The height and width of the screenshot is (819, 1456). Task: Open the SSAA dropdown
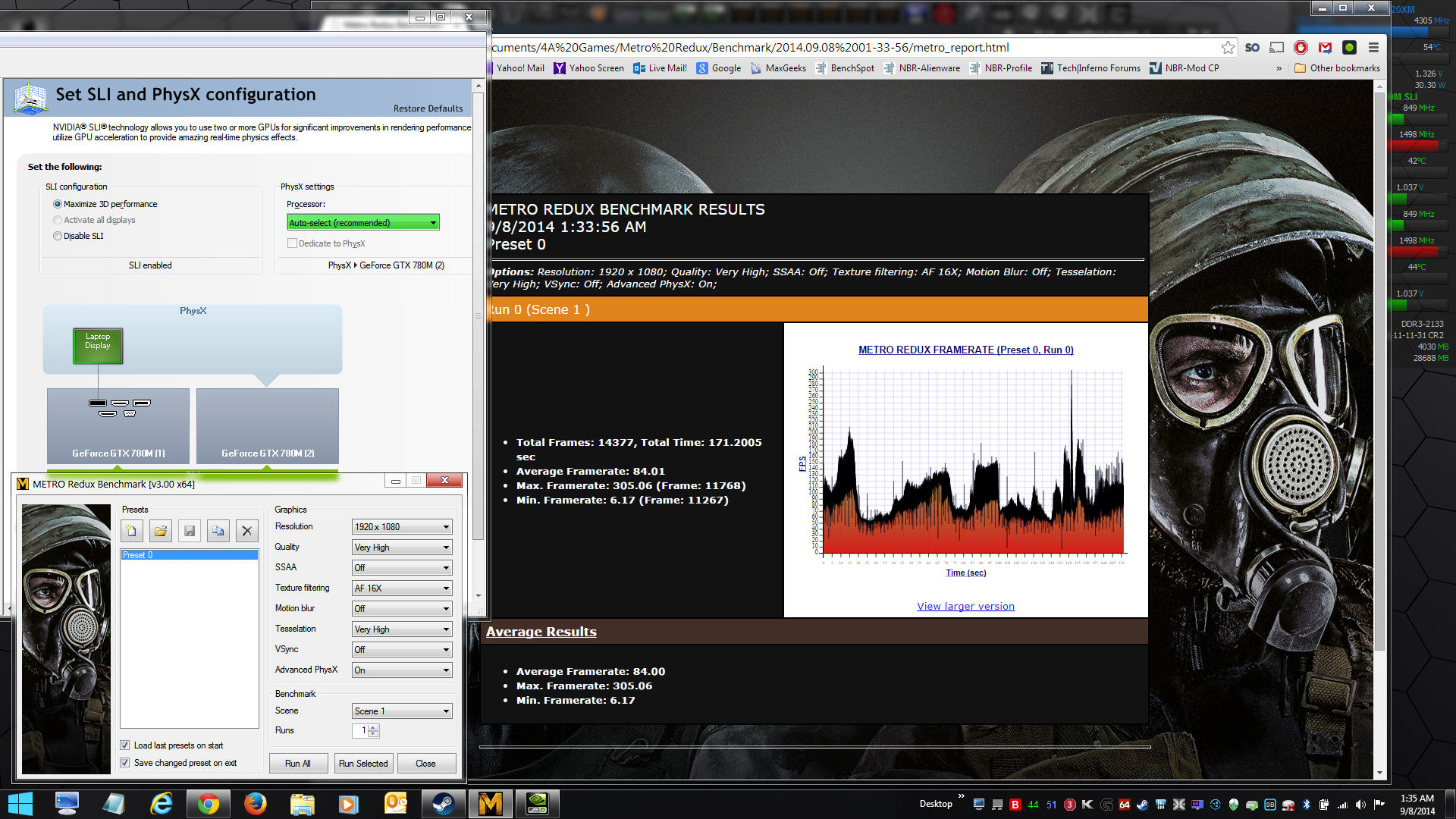pos(402,568)
